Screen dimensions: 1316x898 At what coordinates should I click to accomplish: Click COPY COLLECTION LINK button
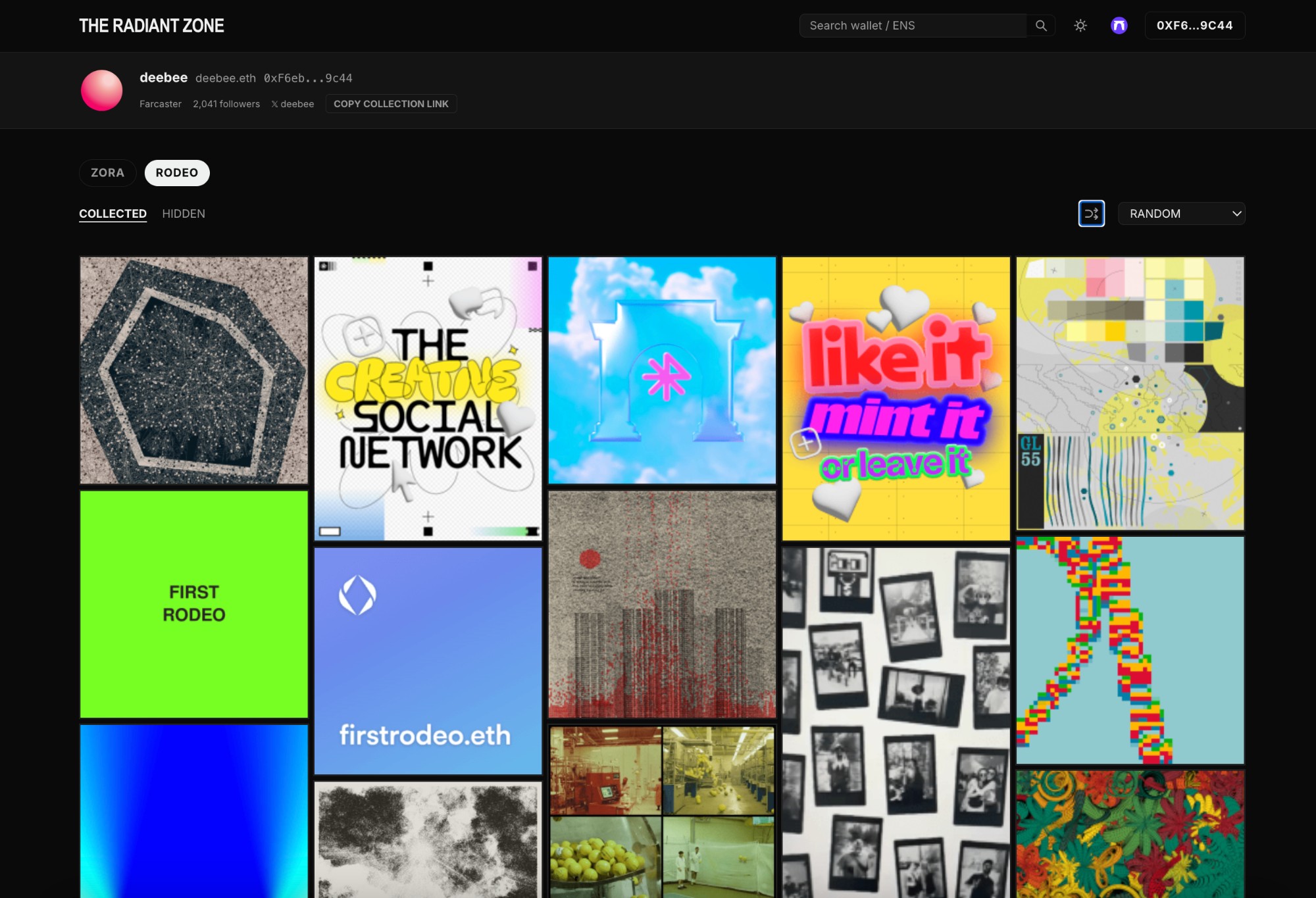(x=391, y=104)
